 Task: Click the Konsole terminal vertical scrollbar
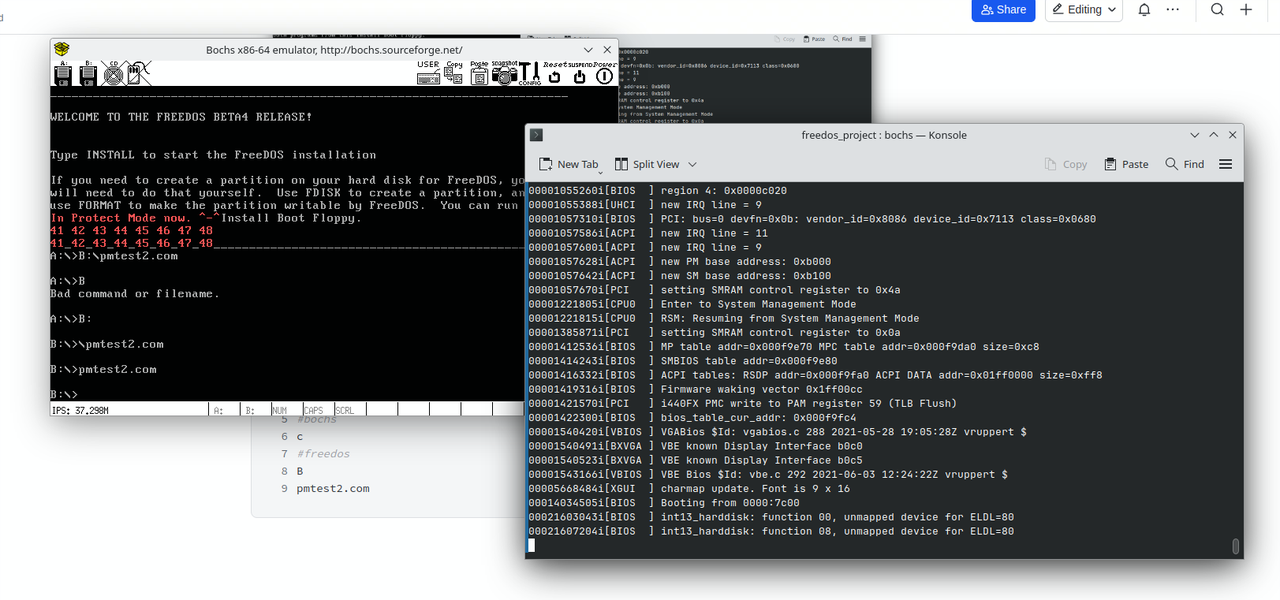tap(1236, 546)
